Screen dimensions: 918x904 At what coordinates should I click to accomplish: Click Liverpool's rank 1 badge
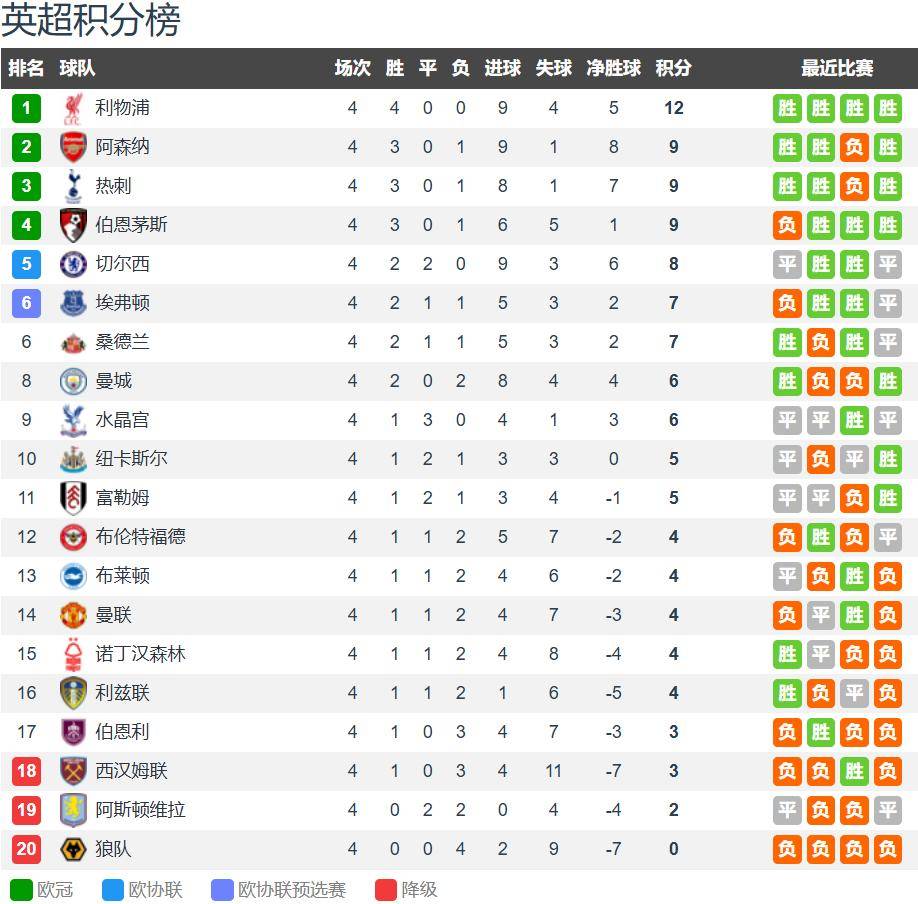point(26,108)
